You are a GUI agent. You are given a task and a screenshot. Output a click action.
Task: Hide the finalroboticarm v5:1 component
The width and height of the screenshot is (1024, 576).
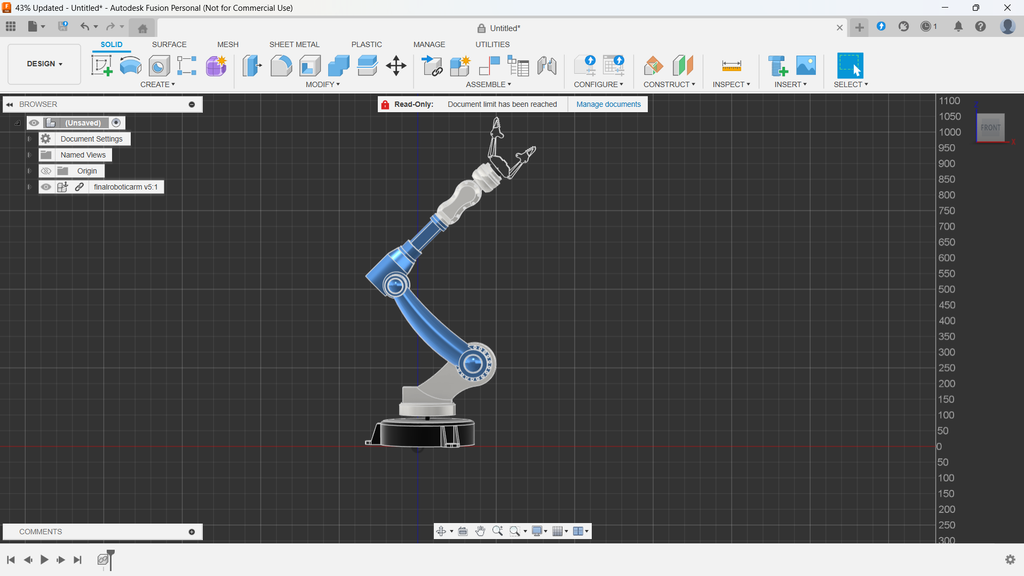(x=46, y=187)
